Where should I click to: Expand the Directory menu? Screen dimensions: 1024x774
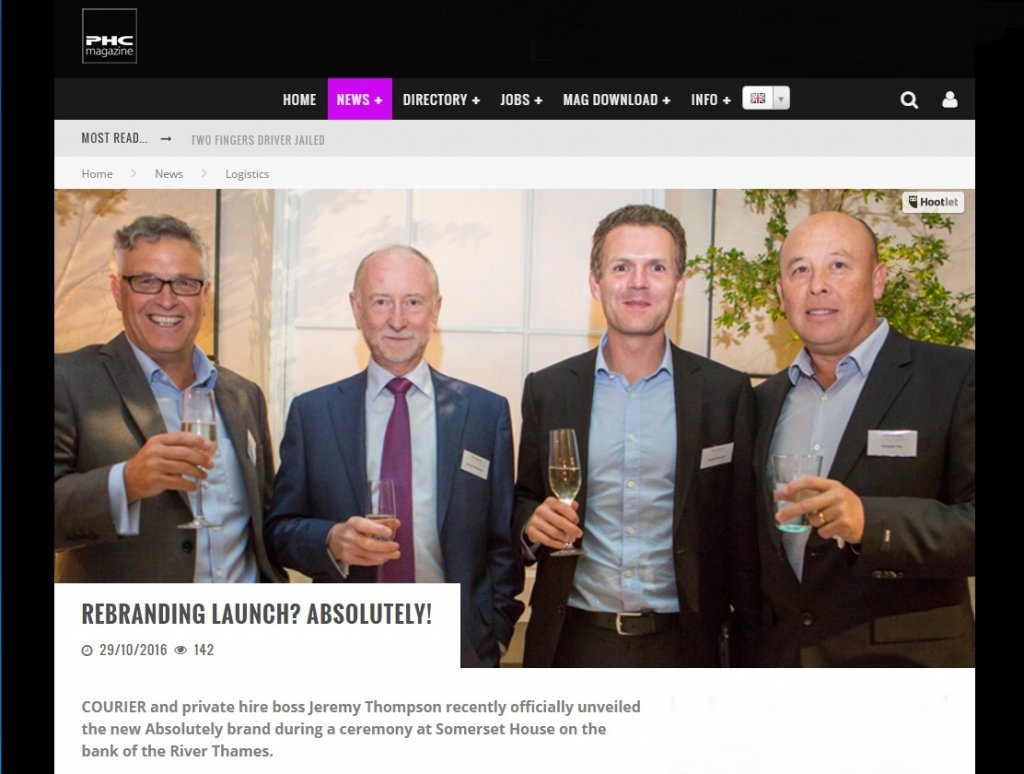pyautogui.click(x=441, y=99)
